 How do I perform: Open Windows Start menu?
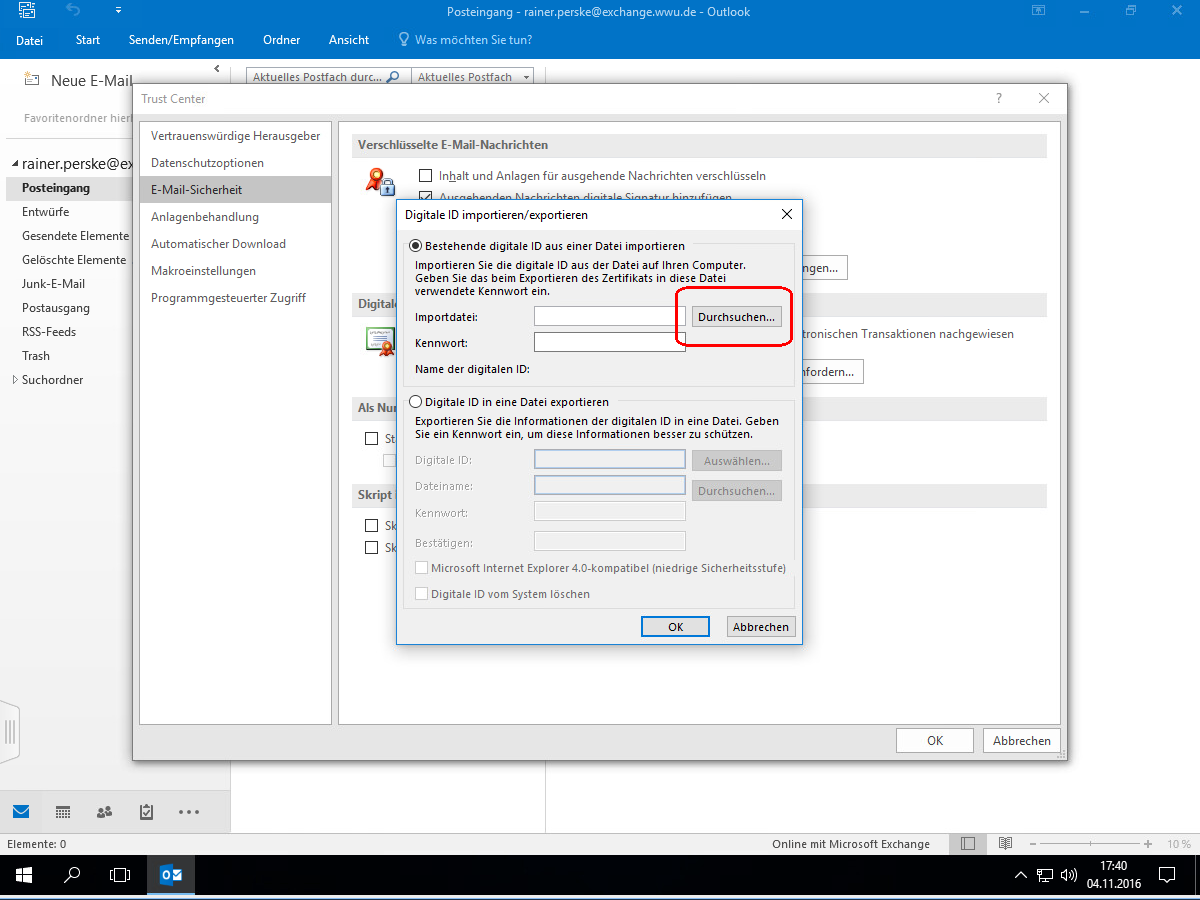22,875
